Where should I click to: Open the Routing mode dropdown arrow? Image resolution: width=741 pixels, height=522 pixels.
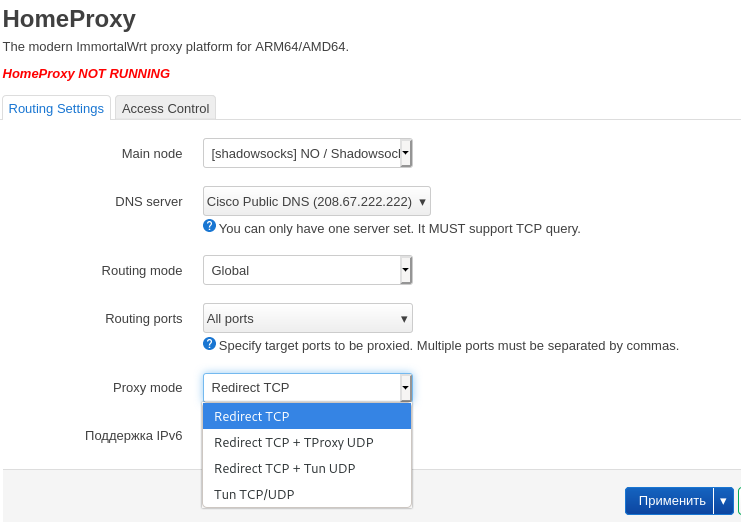[x=405, y=270]
